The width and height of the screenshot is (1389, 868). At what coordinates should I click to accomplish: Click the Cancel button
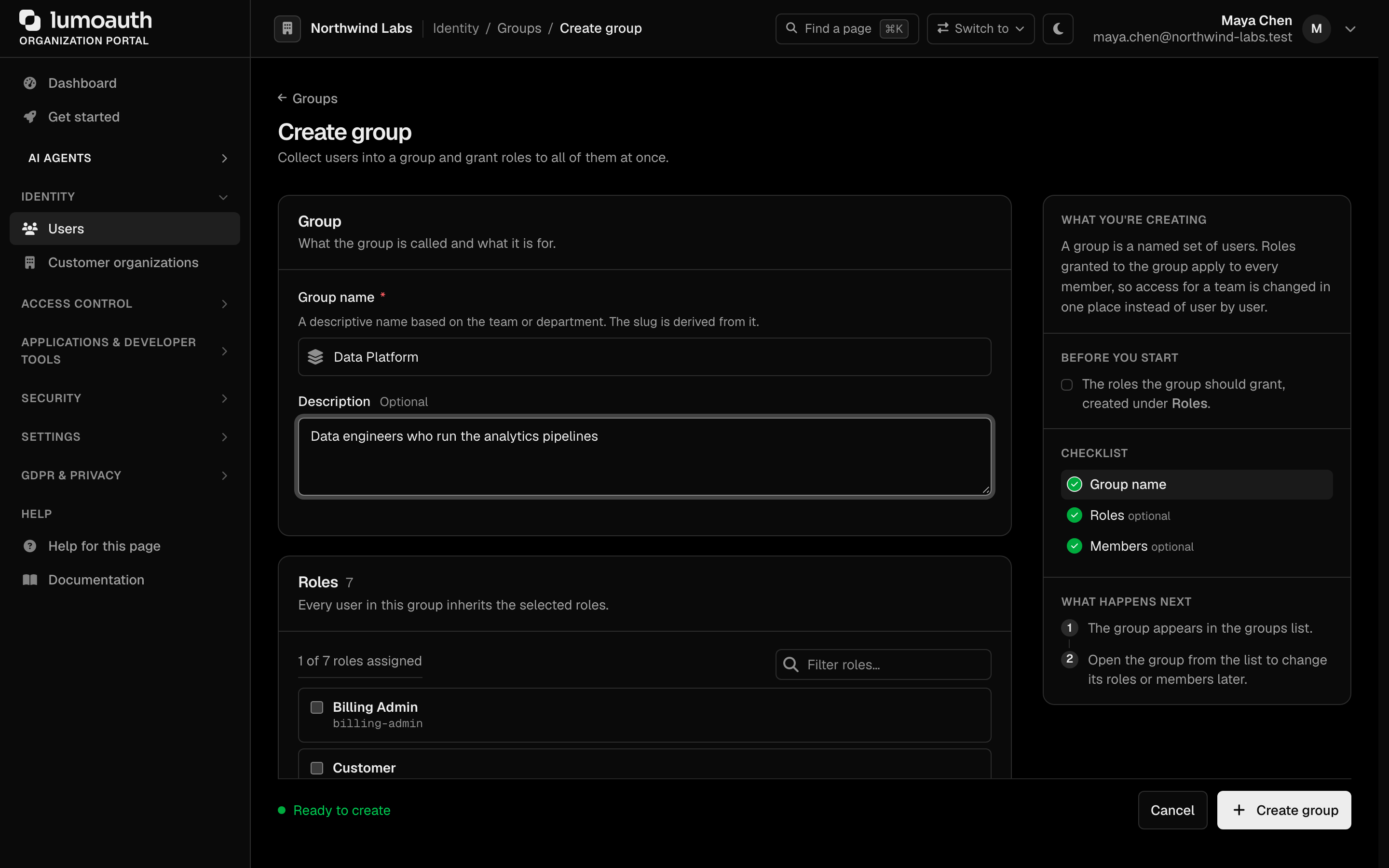1172,810
